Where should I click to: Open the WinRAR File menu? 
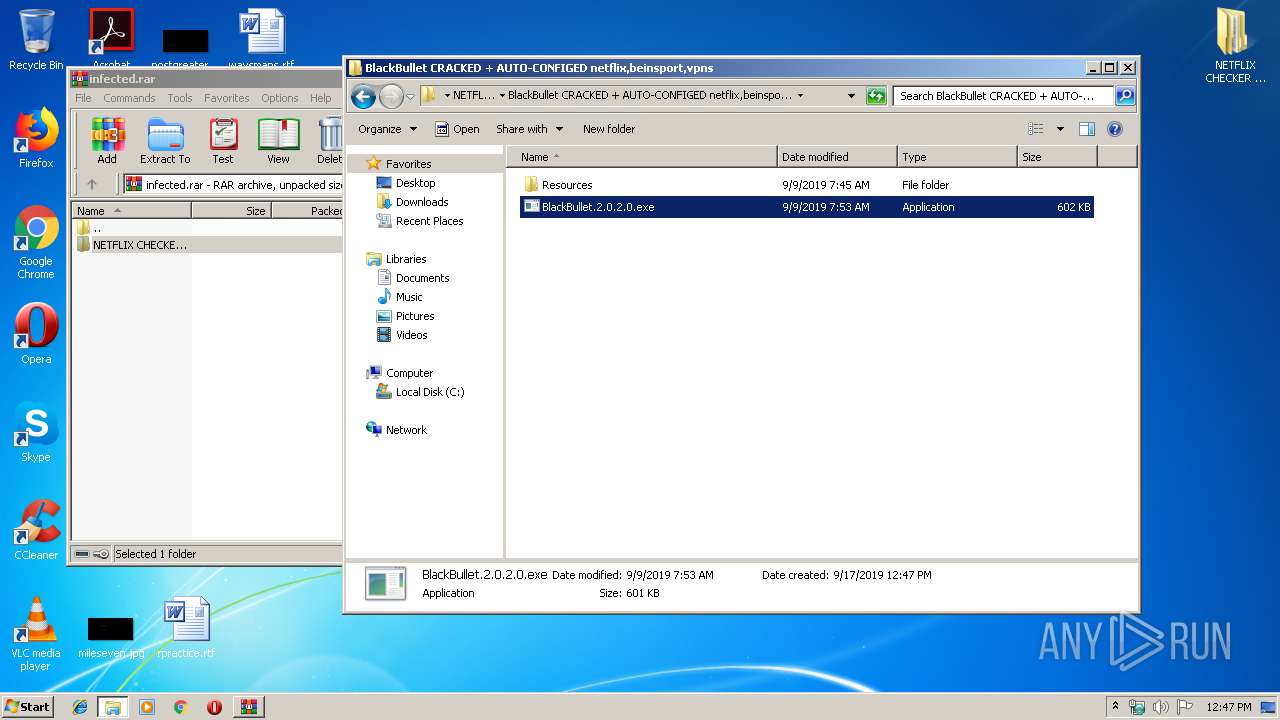[x=83, y=98]
